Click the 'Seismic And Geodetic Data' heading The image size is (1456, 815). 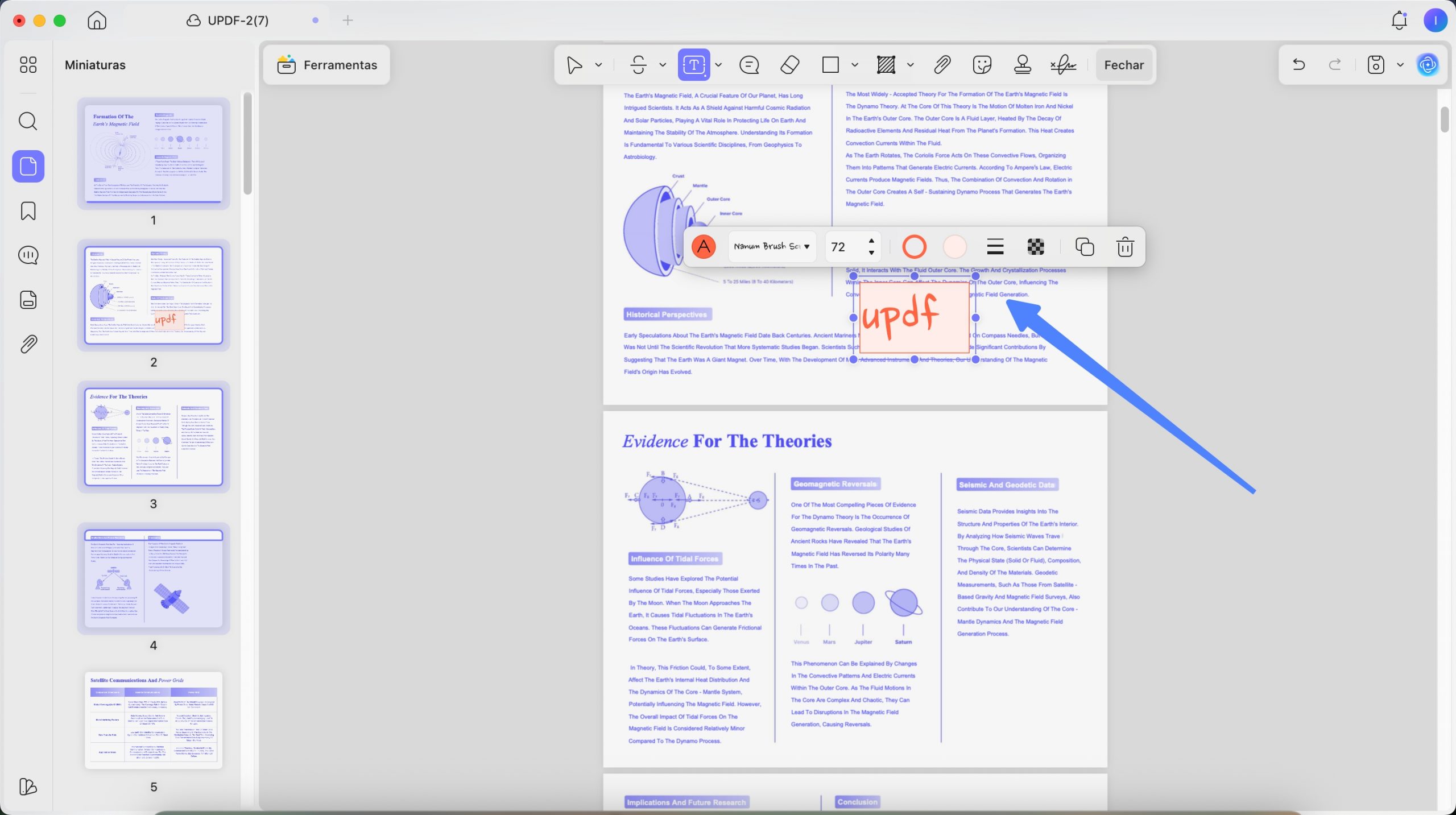(x=1007, y=485)
